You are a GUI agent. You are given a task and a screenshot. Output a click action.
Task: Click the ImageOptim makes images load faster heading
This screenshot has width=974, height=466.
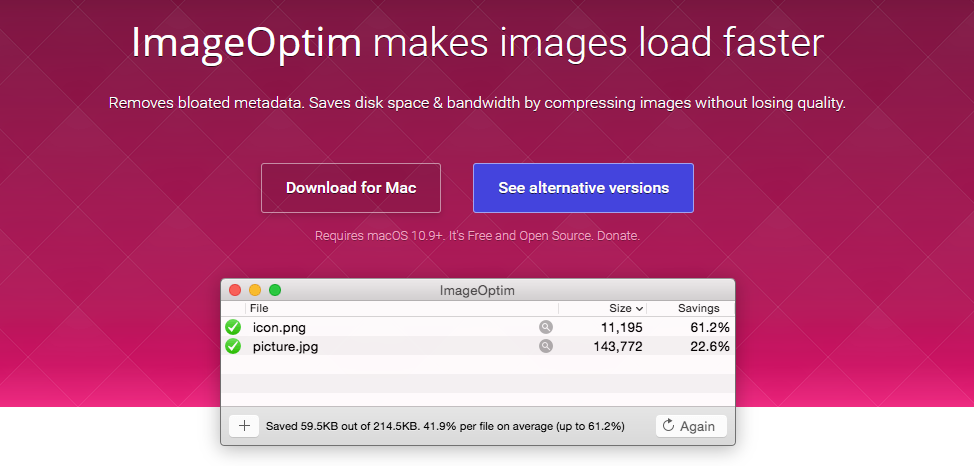tap(478, 43)
